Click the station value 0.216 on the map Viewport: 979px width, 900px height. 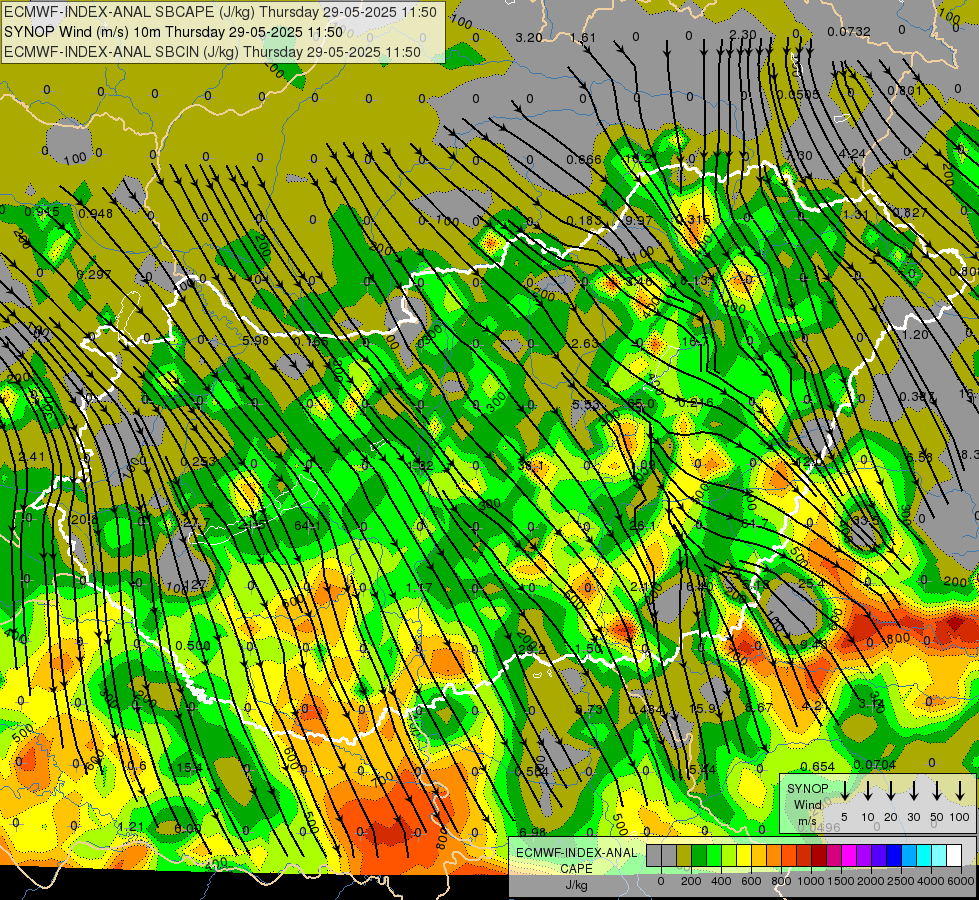click(696, 403)
